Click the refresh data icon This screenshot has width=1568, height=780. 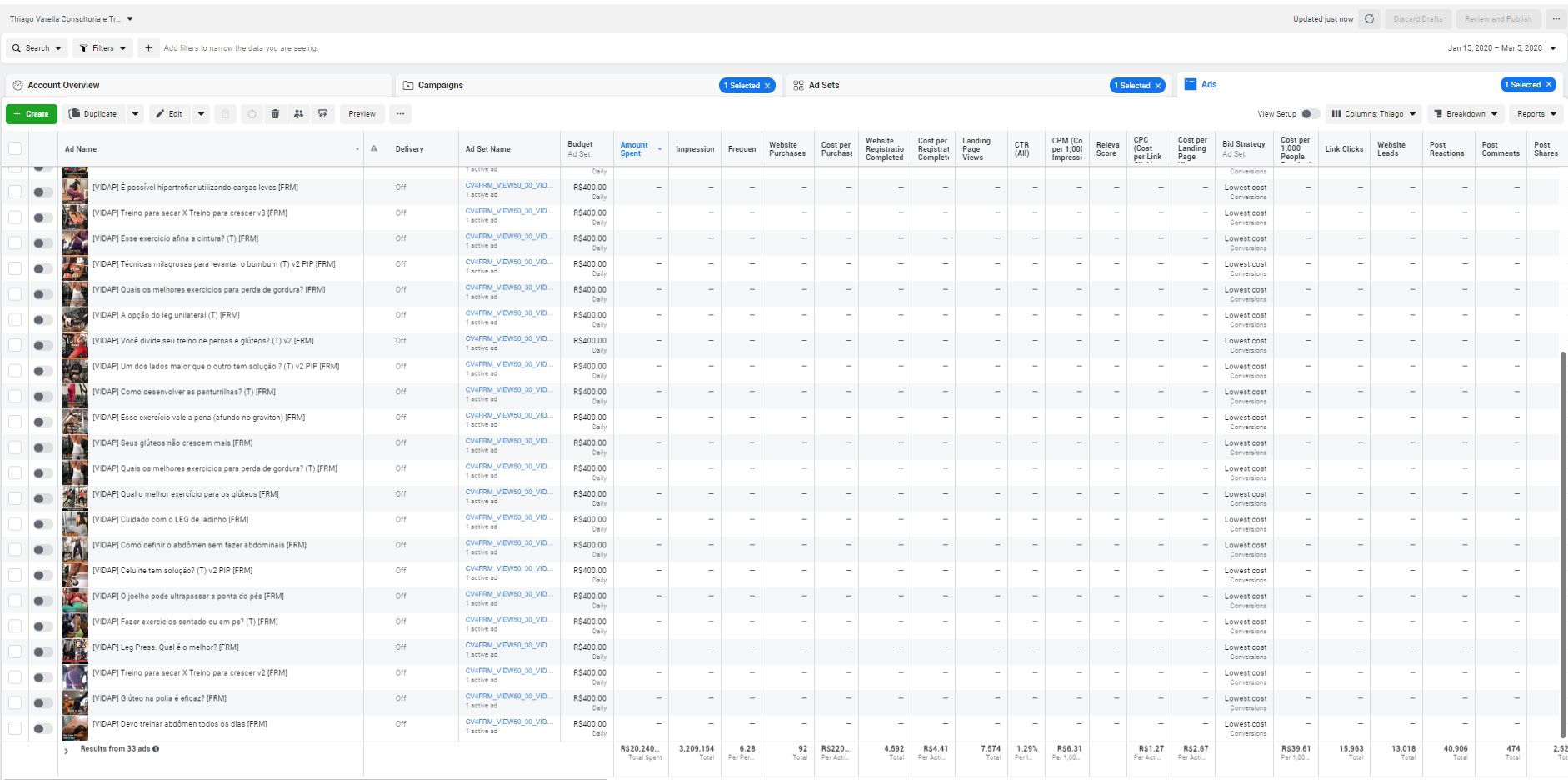tap(1369, 19)
